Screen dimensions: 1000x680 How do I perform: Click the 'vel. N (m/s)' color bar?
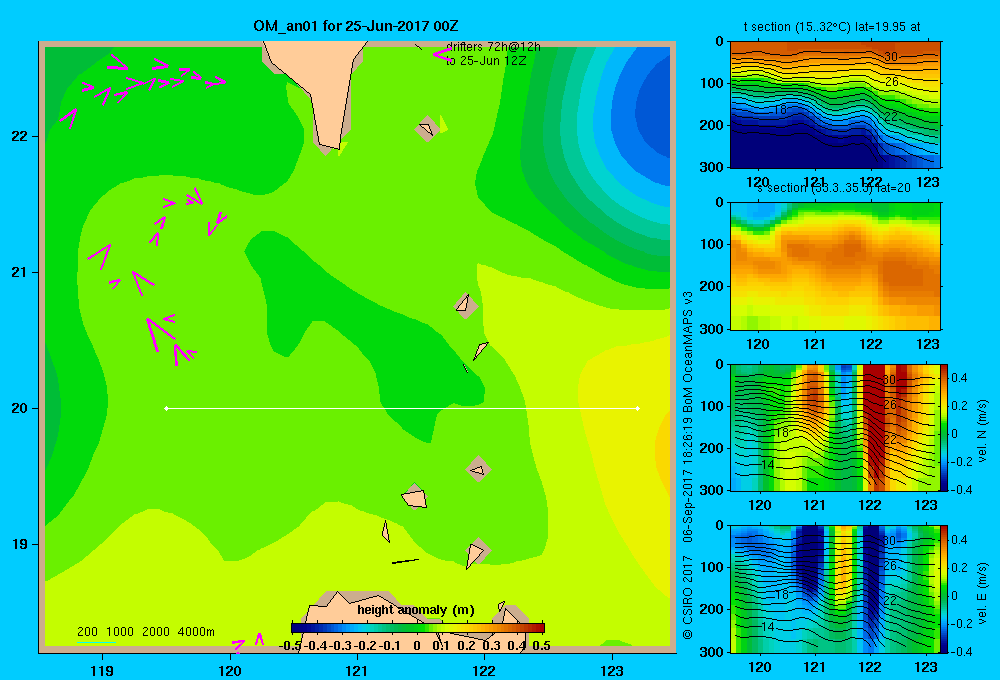tap(945, 427)
